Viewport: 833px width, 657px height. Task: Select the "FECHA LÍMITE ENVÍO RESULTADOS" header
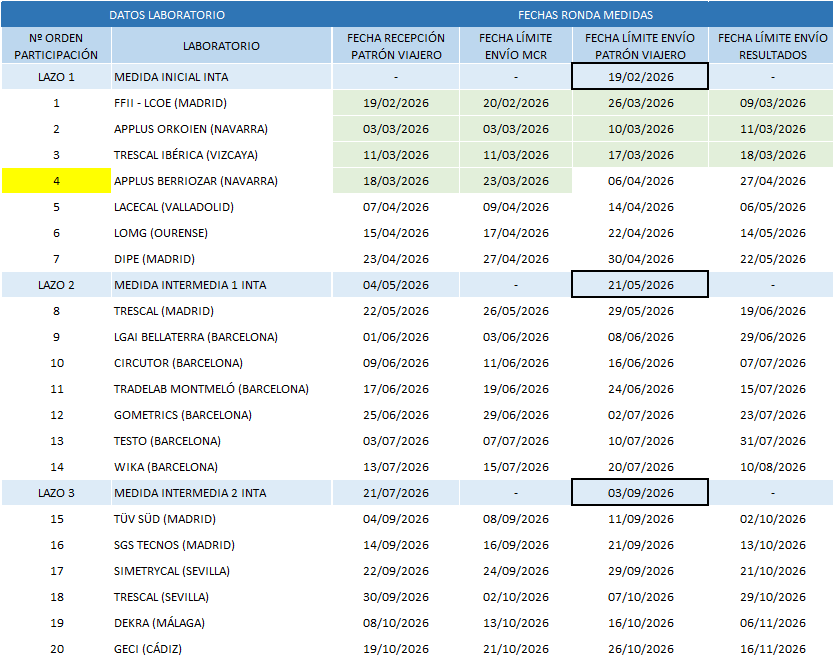(772, 46)
